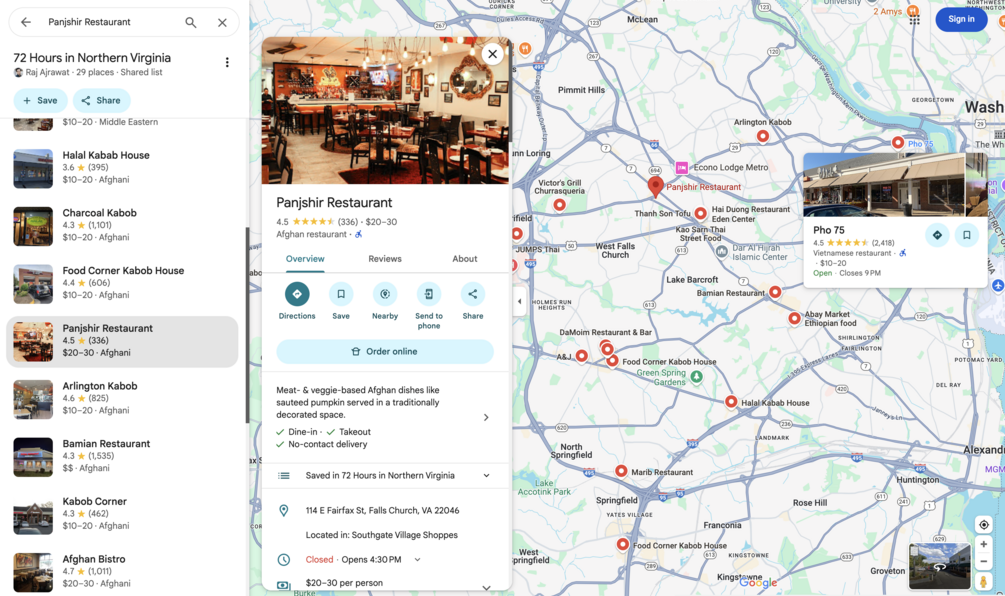Switch to the Reviews tab
Viewport: 1005px width, 596px height.
[x=385, y=259]
